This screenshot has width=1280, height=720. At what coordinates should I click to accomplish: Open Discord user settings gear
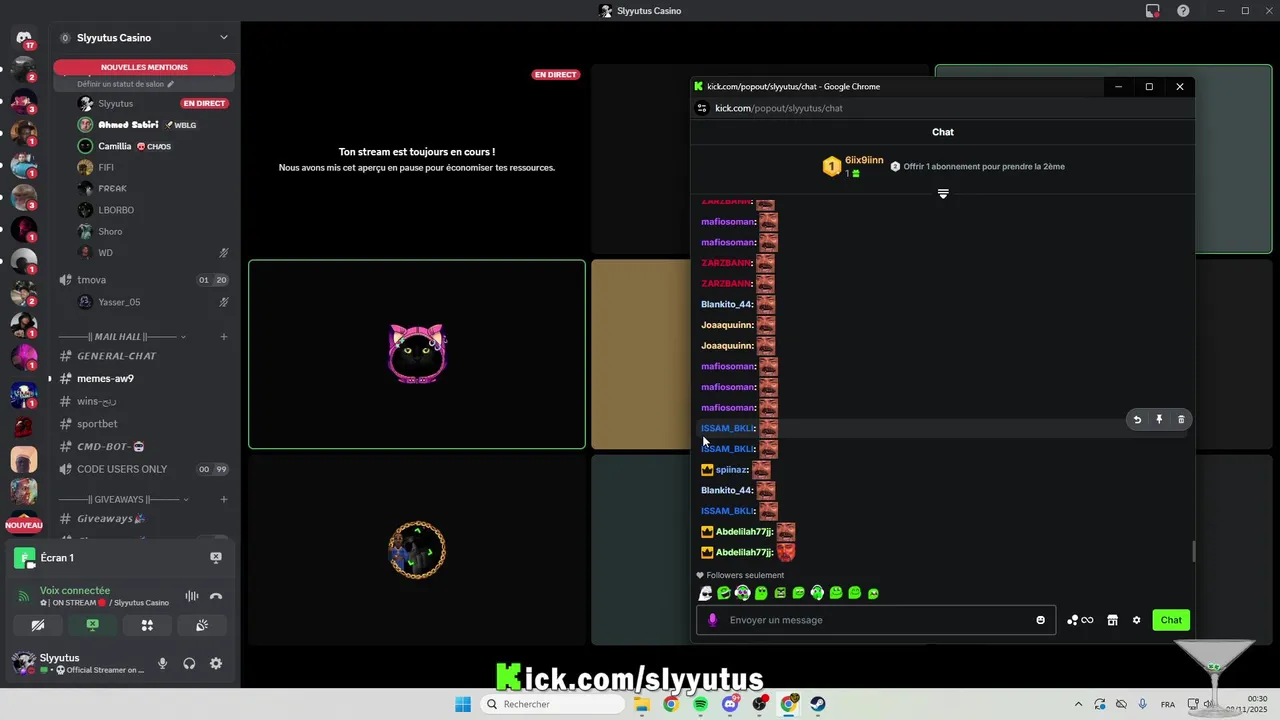[x=216, y=663]
